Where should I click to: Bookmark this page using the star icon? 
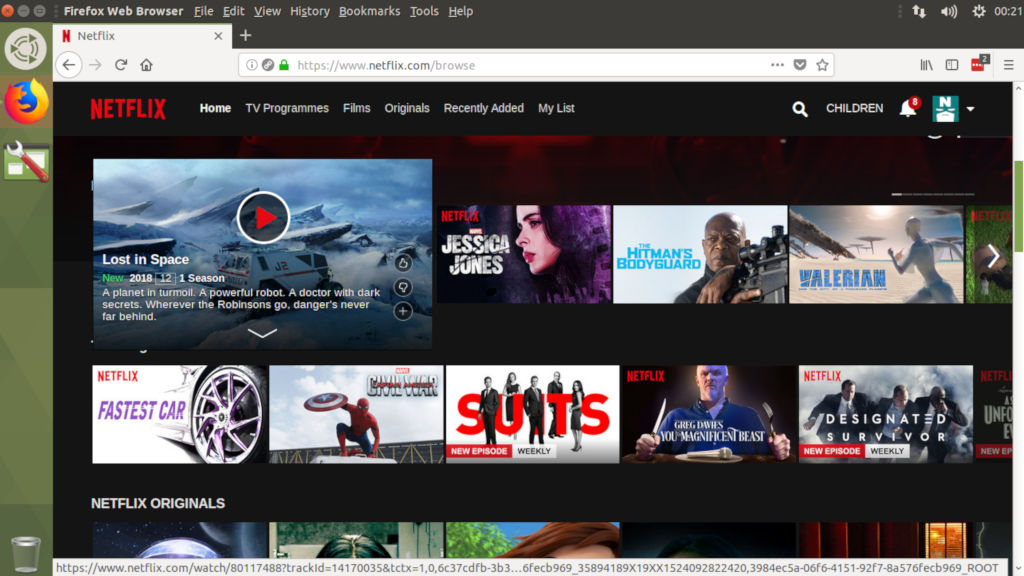point(822,63)
